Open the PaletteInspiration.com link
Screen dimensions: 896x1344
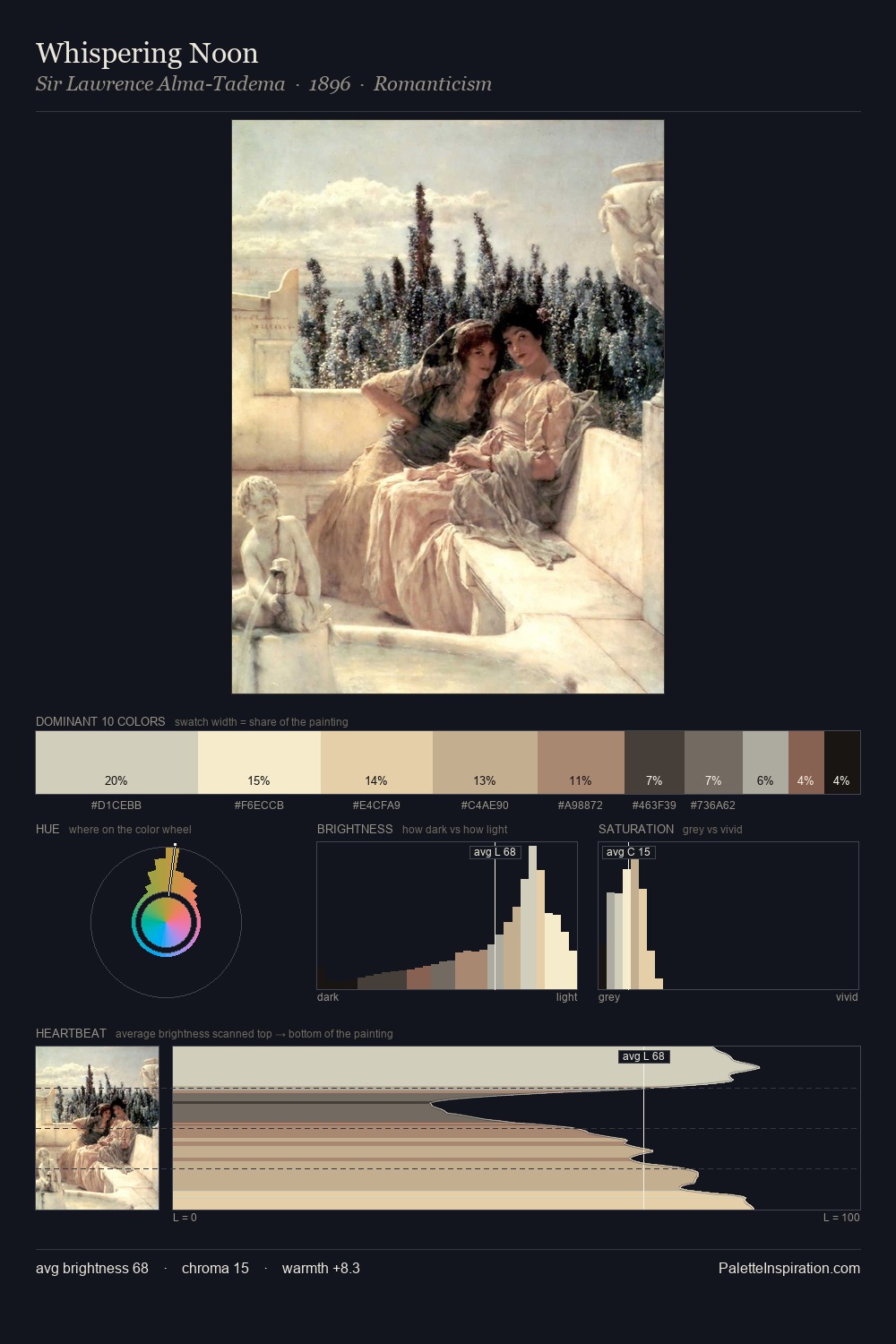click(789, 1268)
